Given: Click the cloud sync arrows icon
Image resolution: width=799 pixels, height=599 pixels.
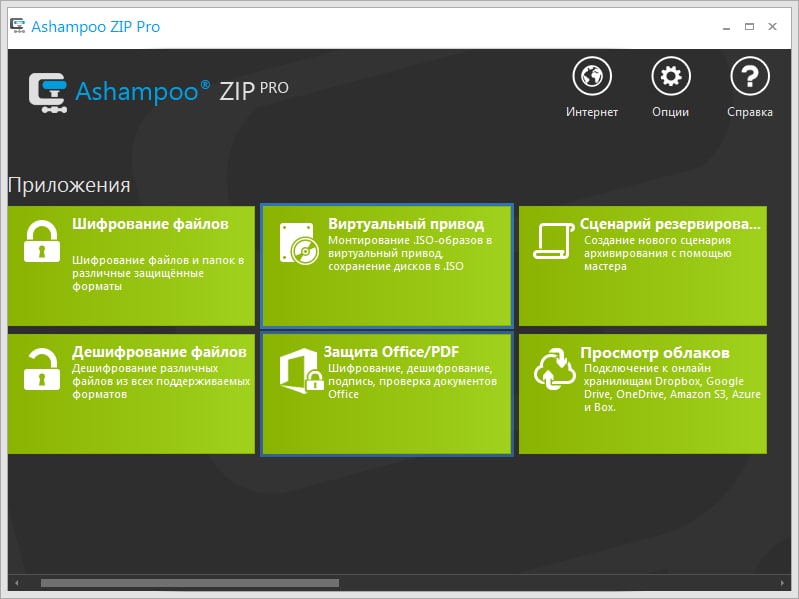Looking at the screenshot, I should (x=554, y=369).
